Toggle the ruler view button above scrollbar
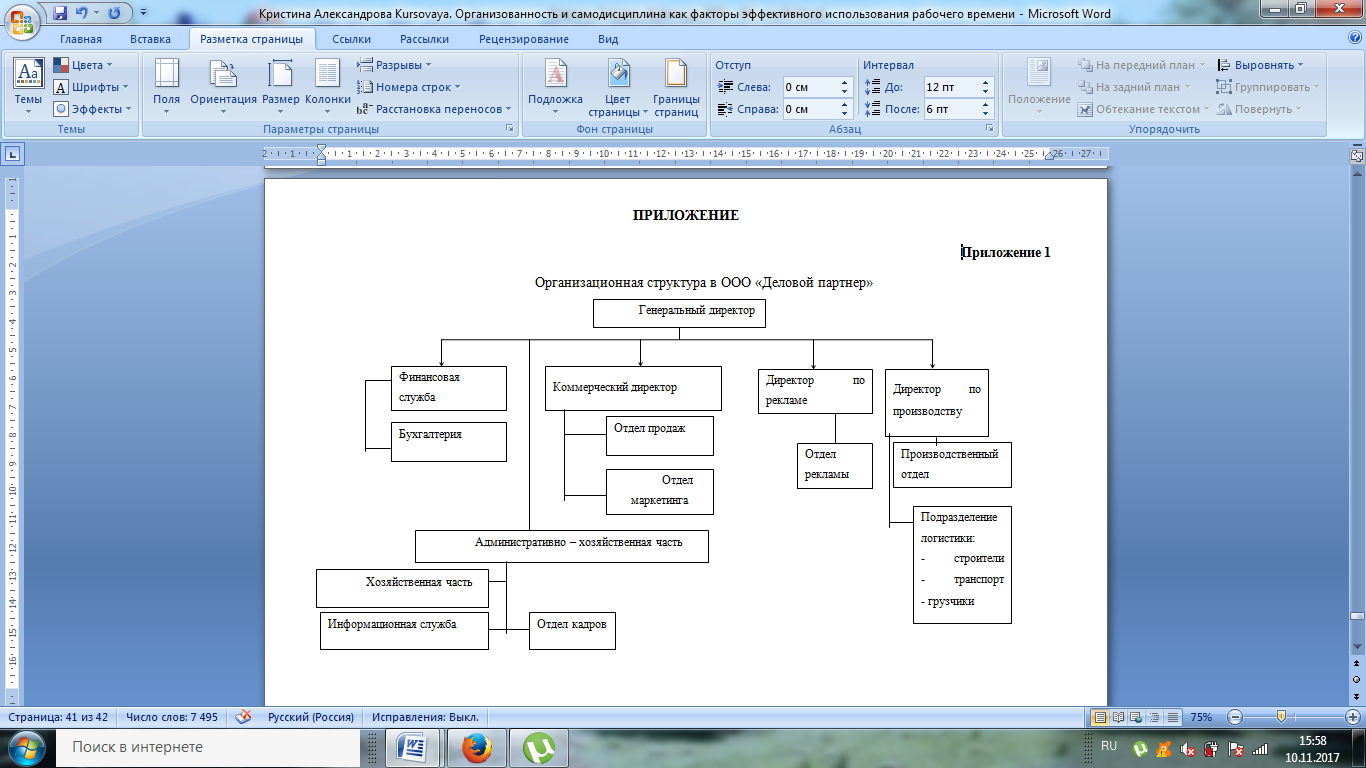This screenshot has width=1366, height=768. point(1357,155)
